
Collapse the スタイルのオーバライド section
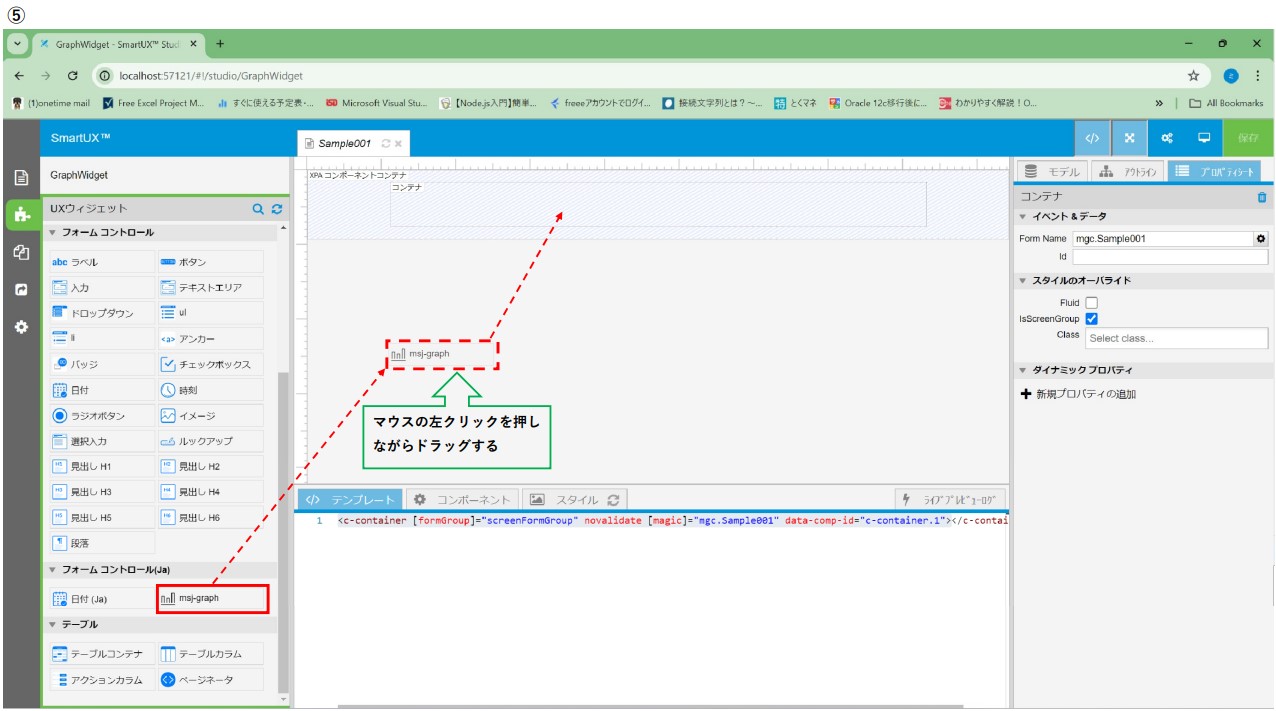pyautogui.click(x=1023, y=281)
